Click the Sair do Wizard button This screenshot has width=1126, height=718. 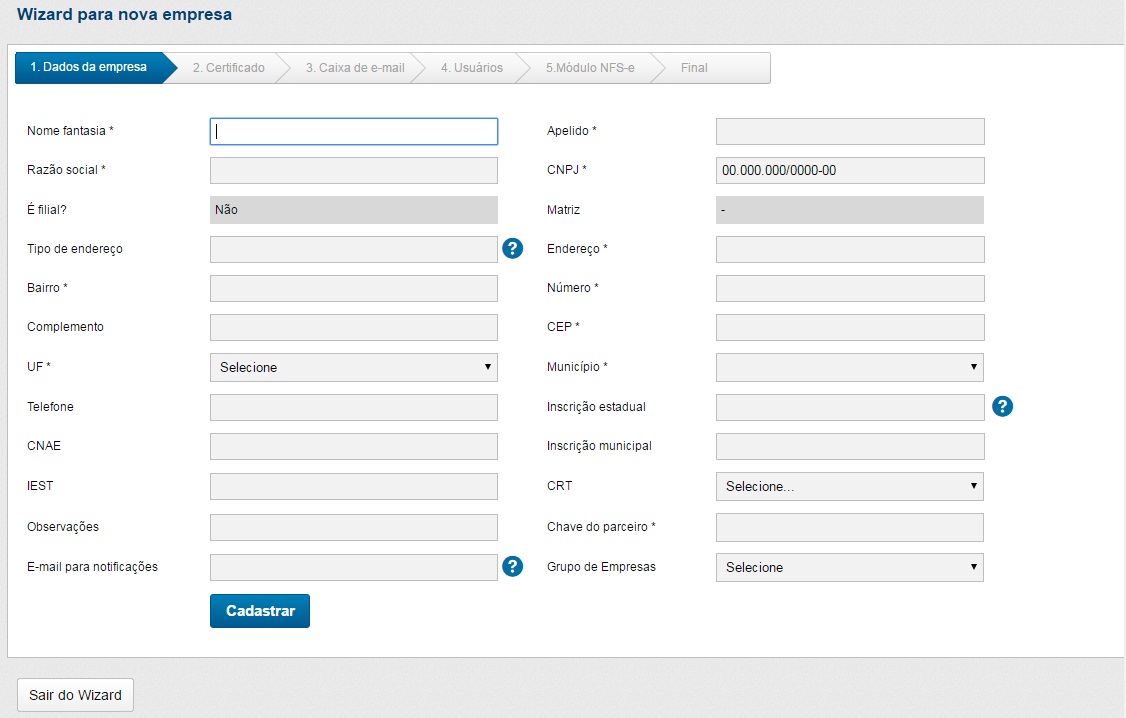click(x=75, y=695)
